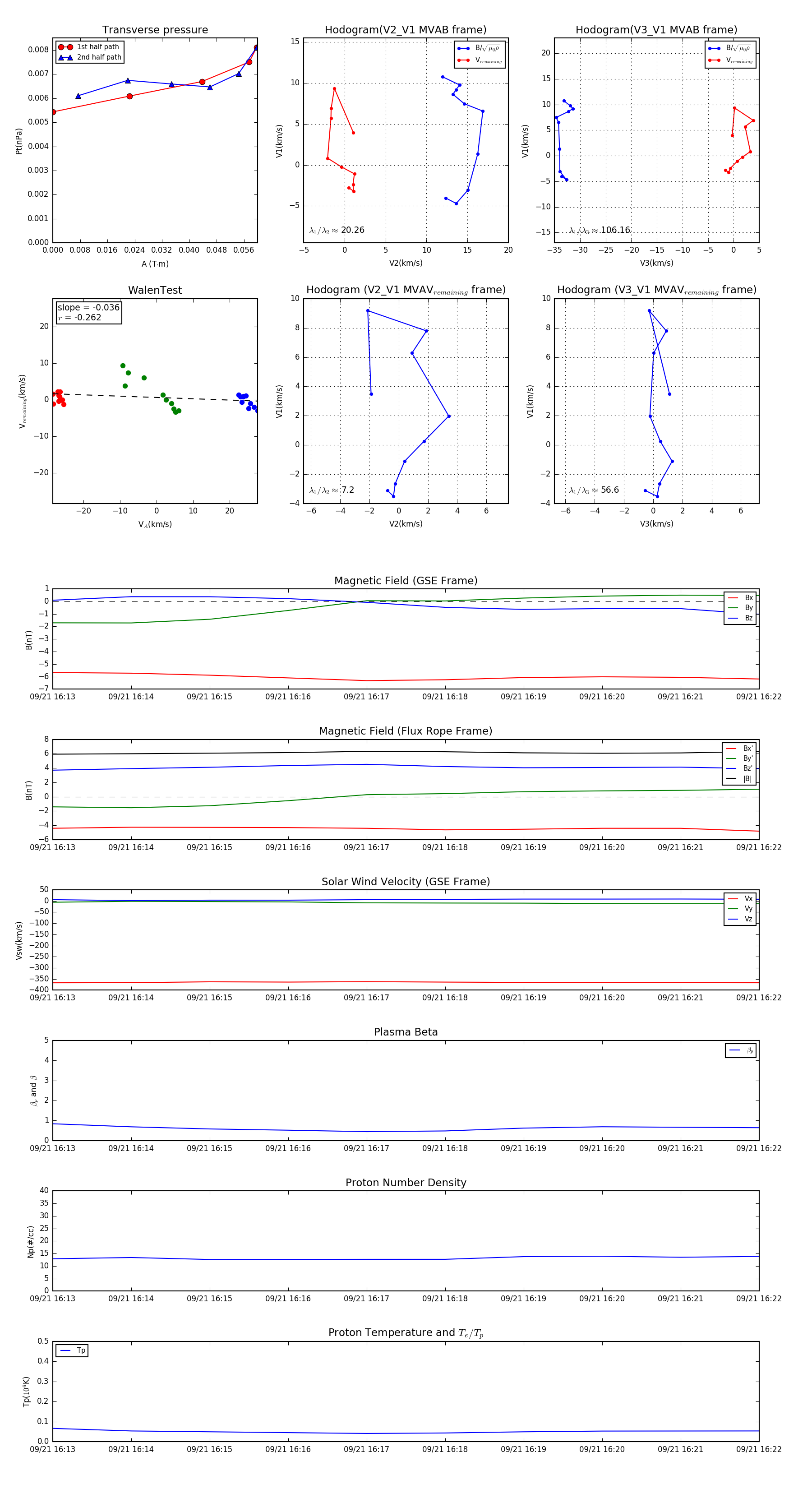Click the 'Proton Temperature and Te/Tp' title

[406, 1332]
